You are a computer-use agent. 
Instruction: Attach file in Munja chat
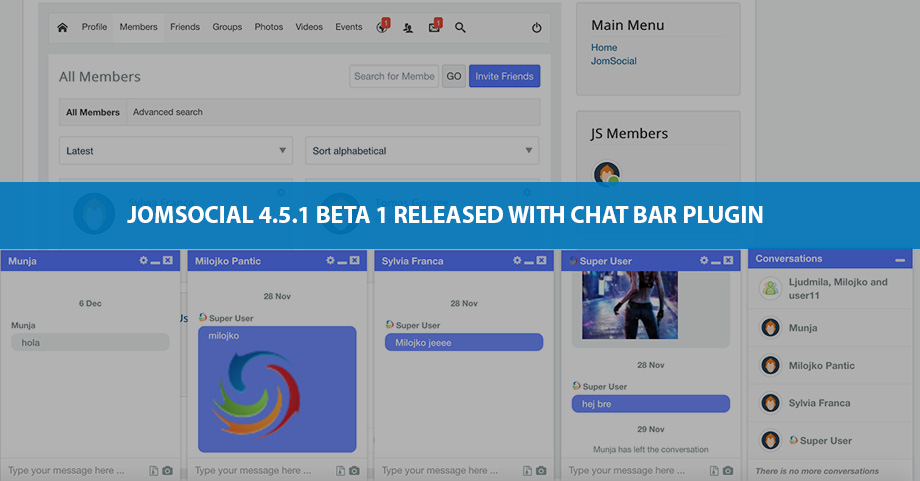pyautogui.click(x=153, y=470)
